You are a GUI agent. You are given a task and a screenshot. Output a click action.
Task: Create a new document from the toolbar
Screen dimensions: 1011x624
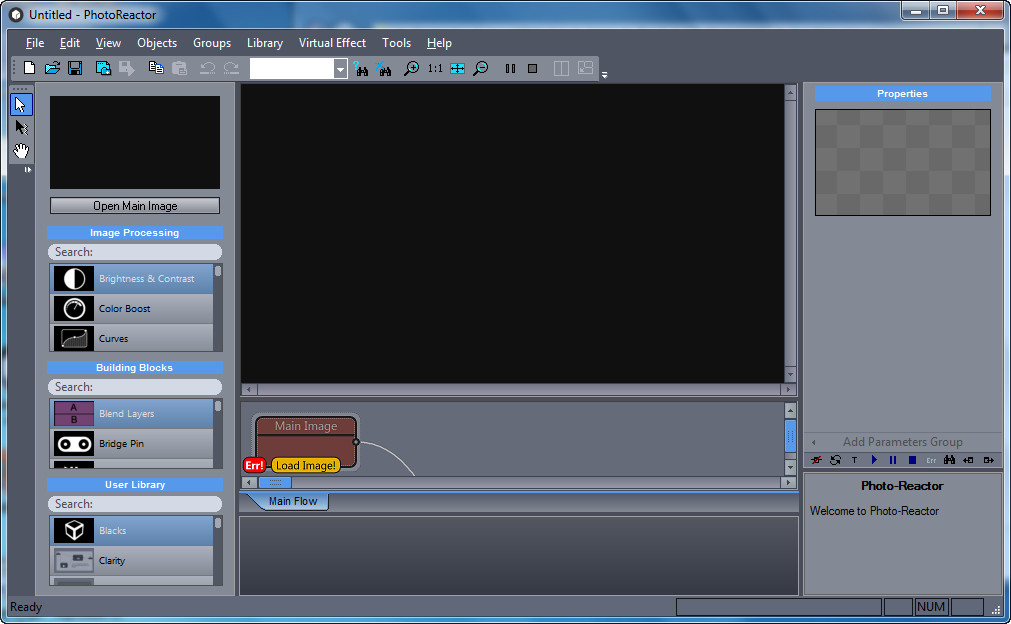(29, 68)
